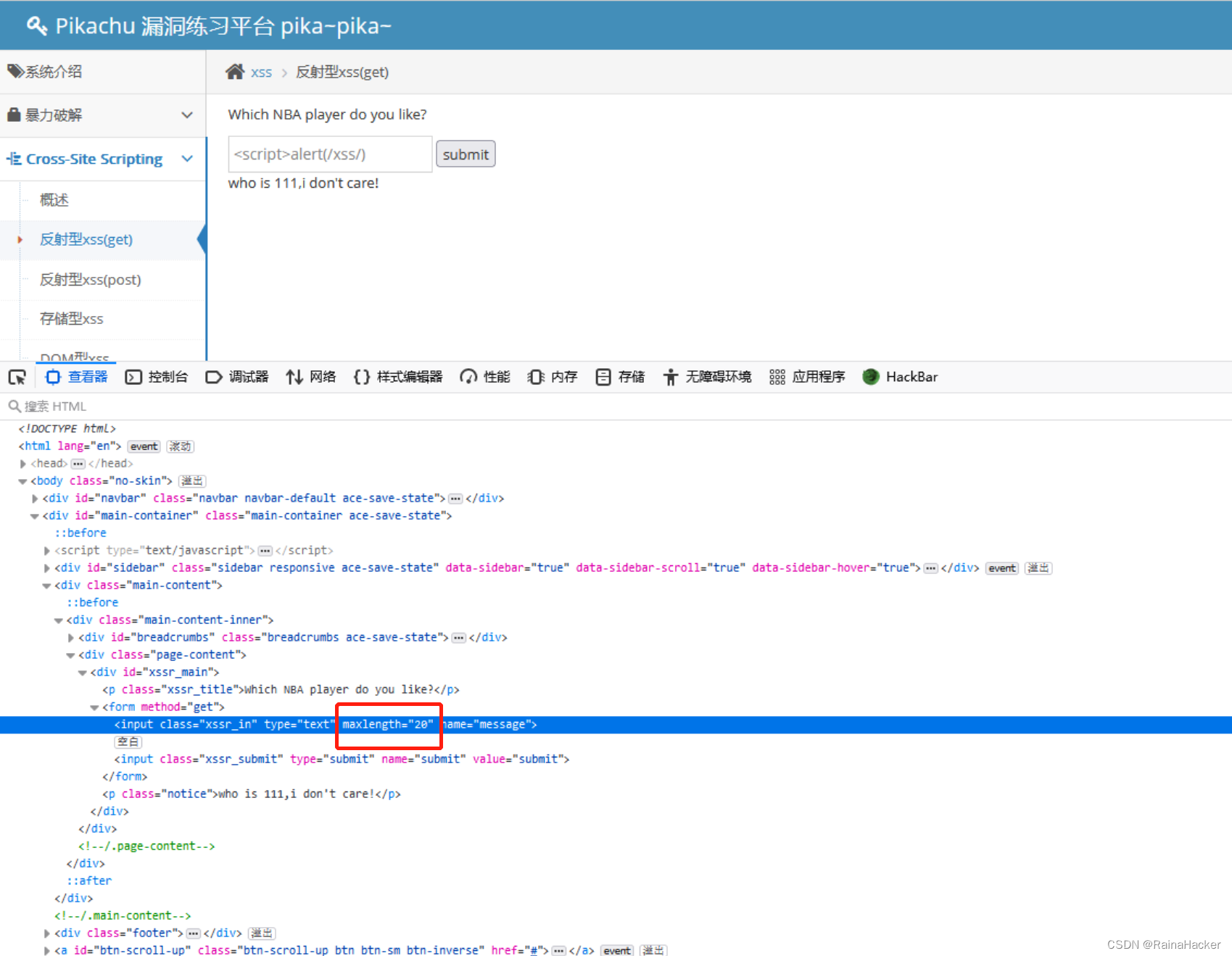The height and width of the screenshot is (956, 1232).
Task: Open the 性能 performance tab
Action: click(x=484, y=377)
